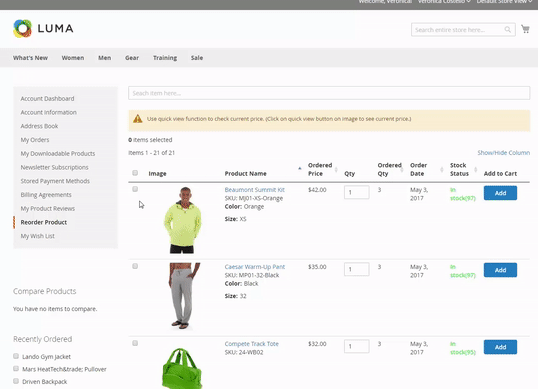Sort by Ordered Qty arrows
This screenshot has height=389, width=538.
pyautogui.click(x=402, y=169)
